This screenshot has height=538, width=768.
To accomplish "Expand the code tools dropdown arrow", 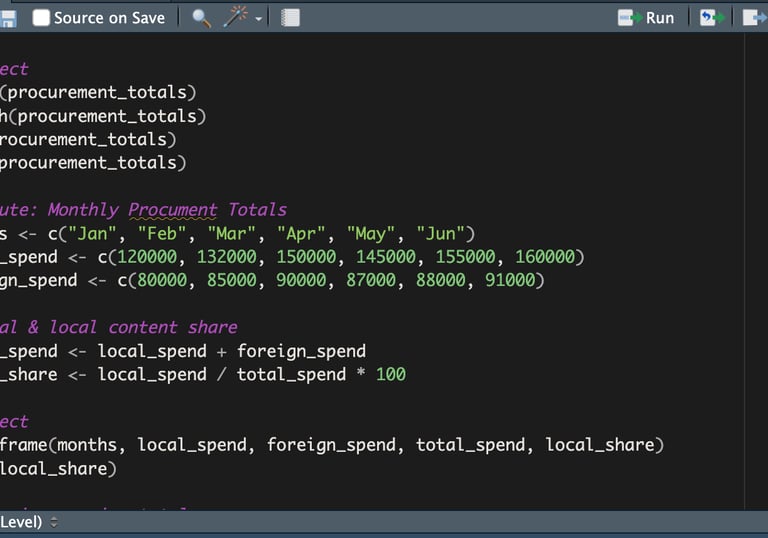I will (259, 19).
